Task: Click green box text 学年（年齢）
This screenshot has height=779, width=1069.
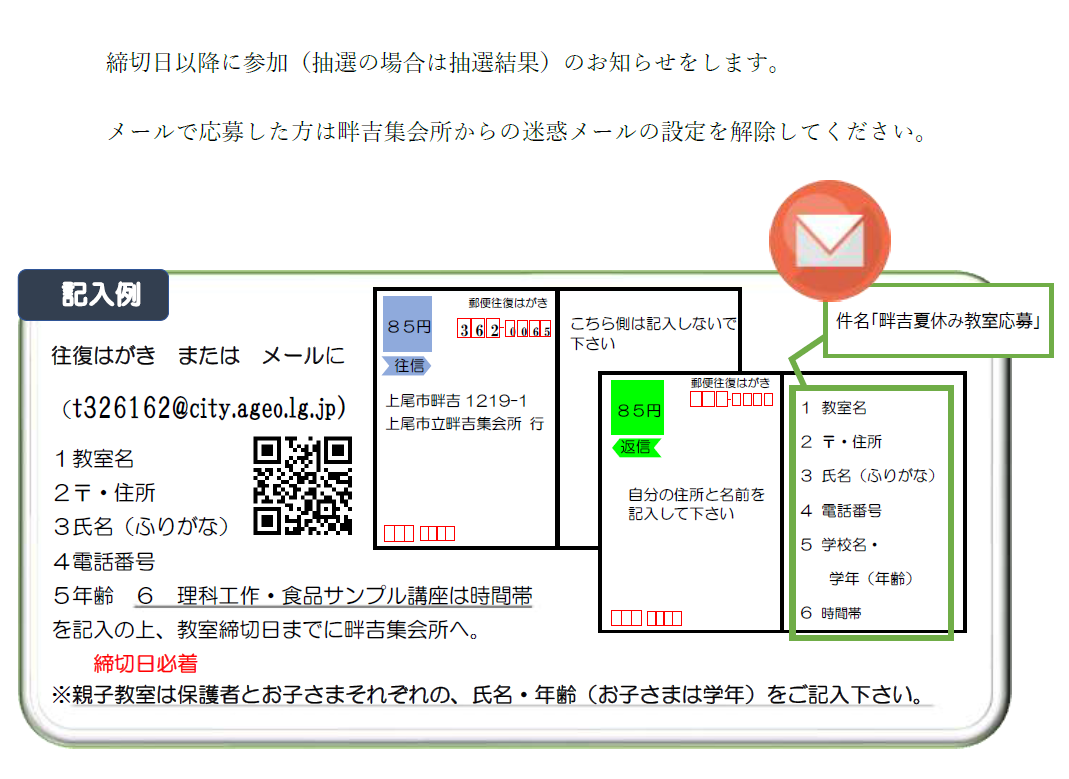Action: 871,579
